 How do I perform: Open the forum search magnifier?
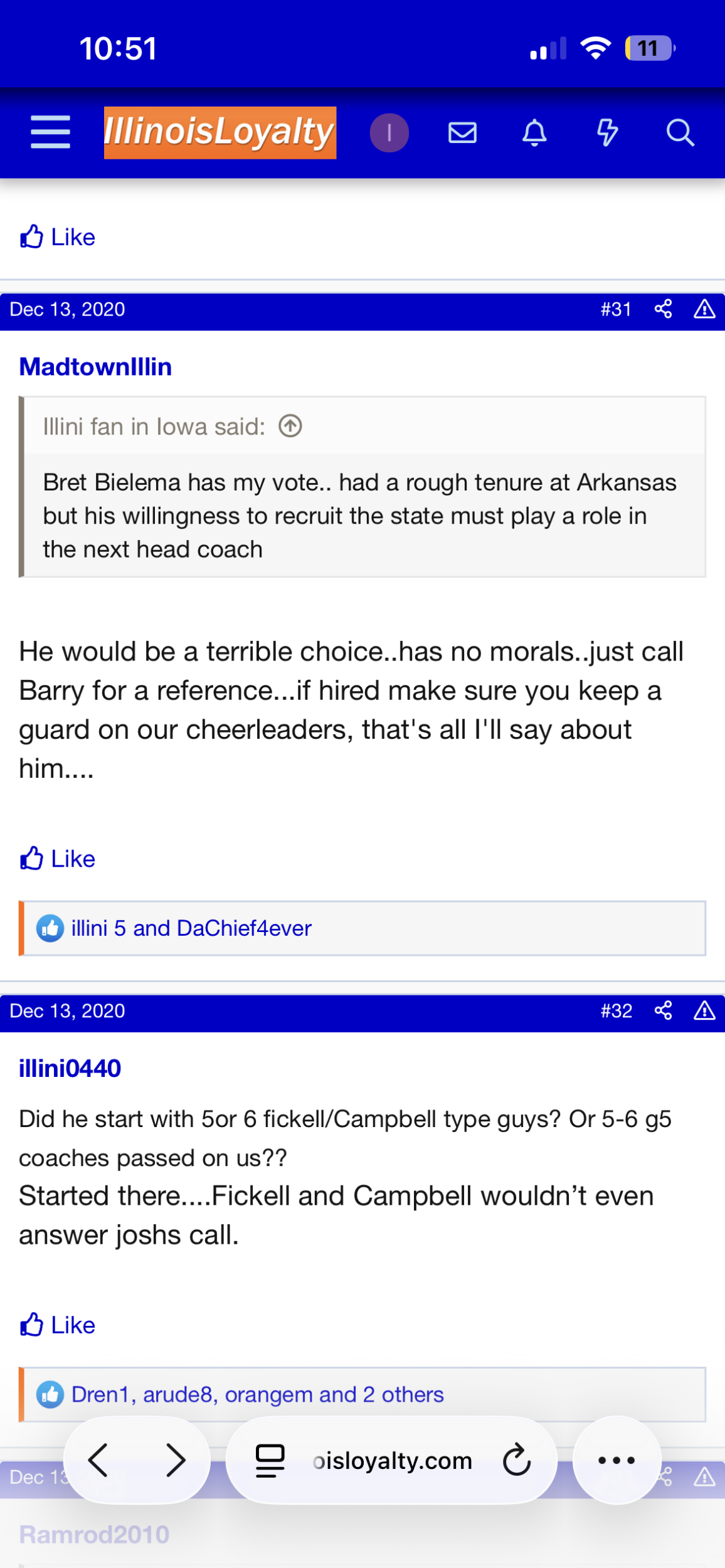(x=680, y=132)
